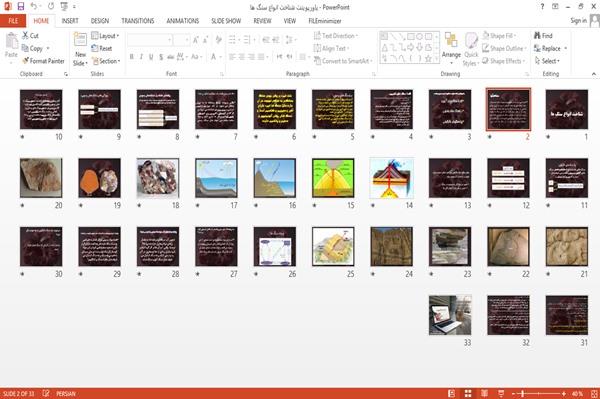This screenshot has height=399, width=600.
Task: Click the Undo arrow icon
Action: [34, 6]
